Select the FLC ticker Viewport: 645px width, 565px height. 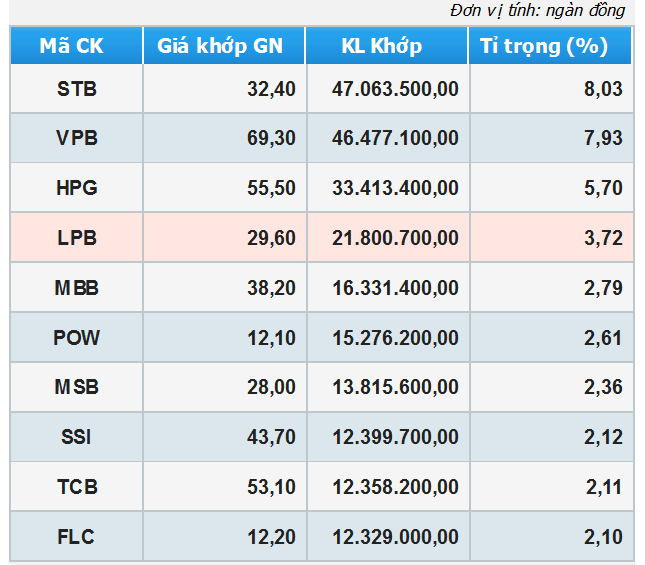pyautogui.click(x=76, y=537)
